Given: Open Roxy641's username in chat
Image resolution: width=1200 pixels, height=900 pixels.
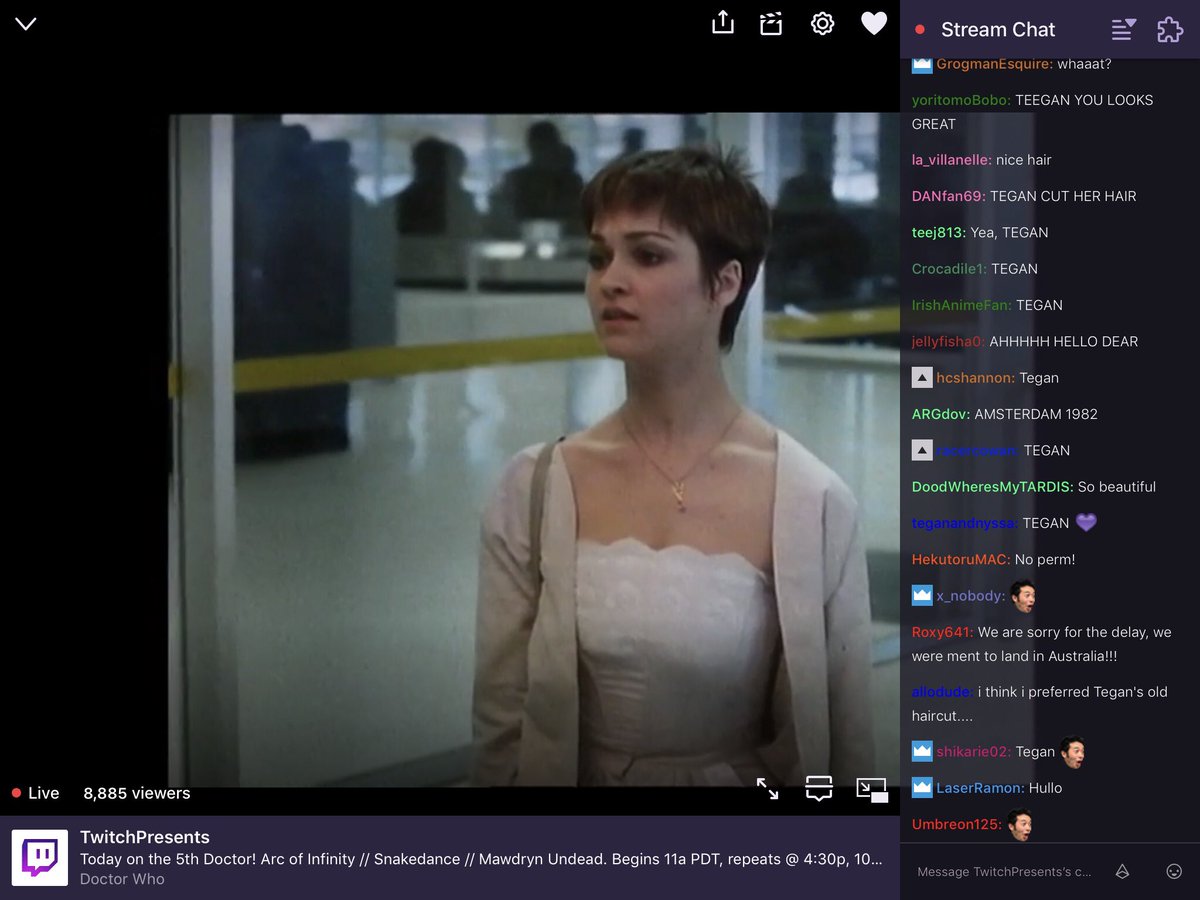Looking at the screenshot, I should [x=938, y=632].
